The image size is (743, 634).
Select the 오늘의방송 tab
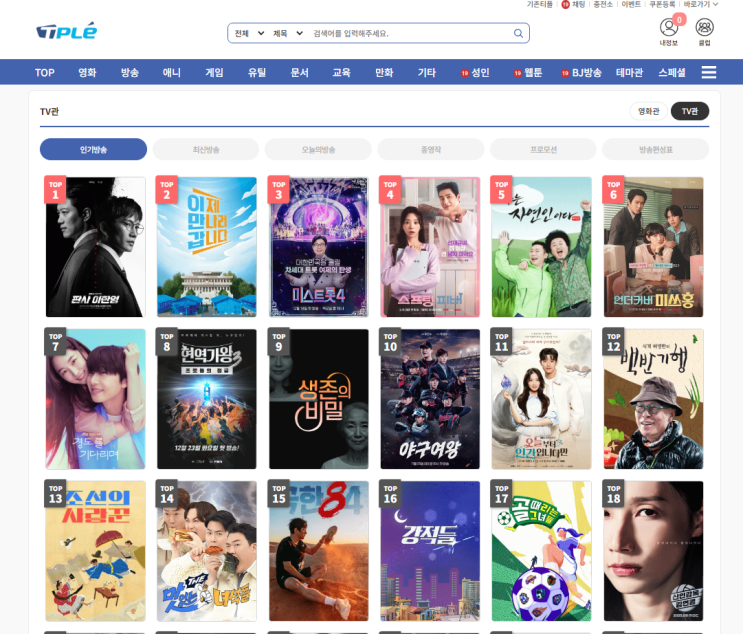point(318,149)
